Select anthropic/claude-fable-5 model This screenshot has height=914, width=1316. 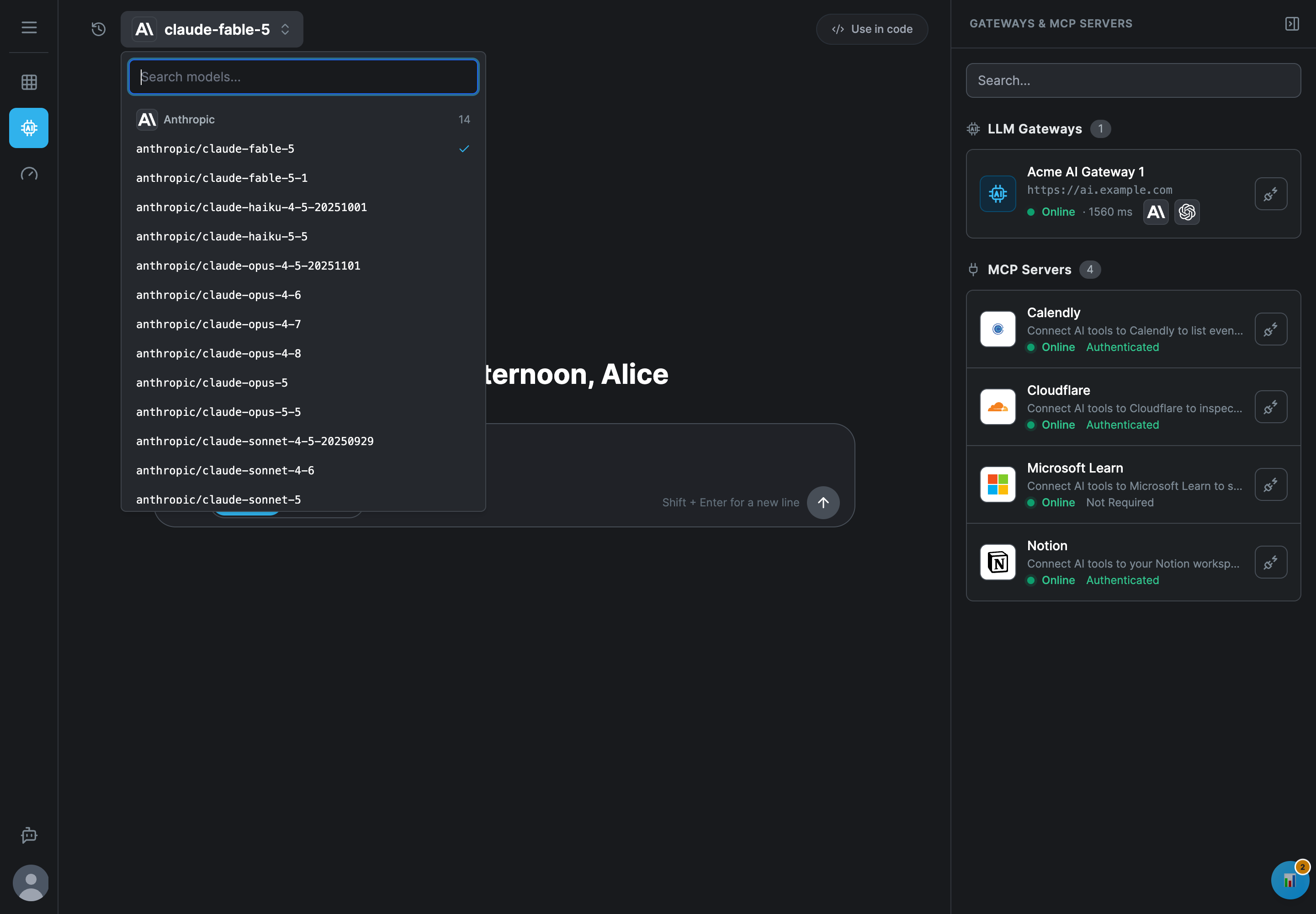(x=303, y=149)
